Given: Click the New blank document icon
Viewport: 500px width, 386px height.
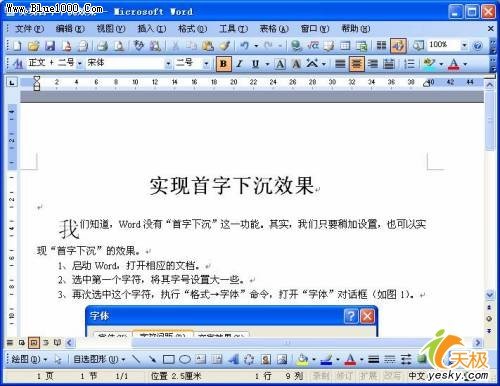Looking at the screenshot, I should tap(17, 46).
